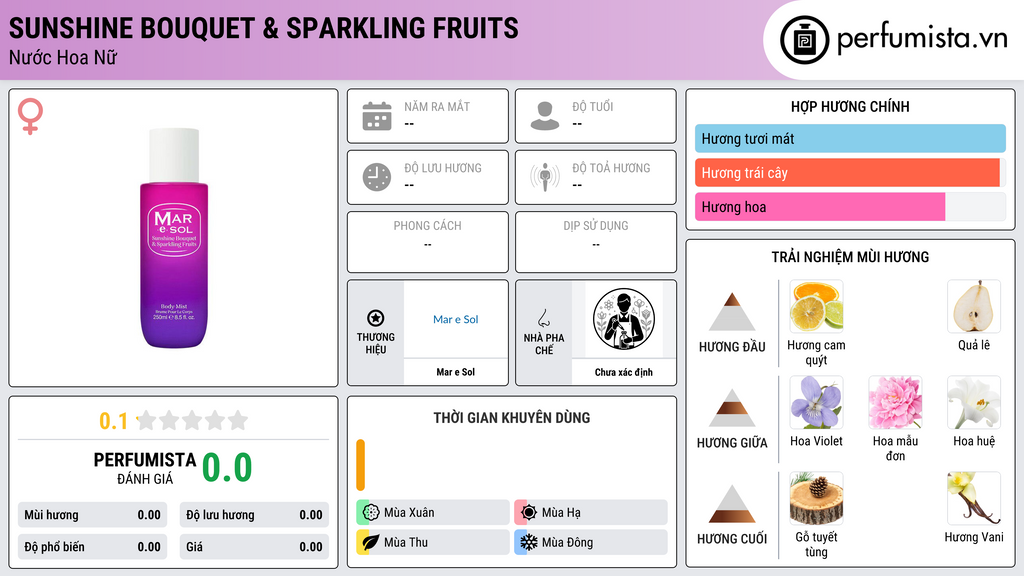
Task: Open the Hoa Violet note thumbnail
Action: pos(816,402)
